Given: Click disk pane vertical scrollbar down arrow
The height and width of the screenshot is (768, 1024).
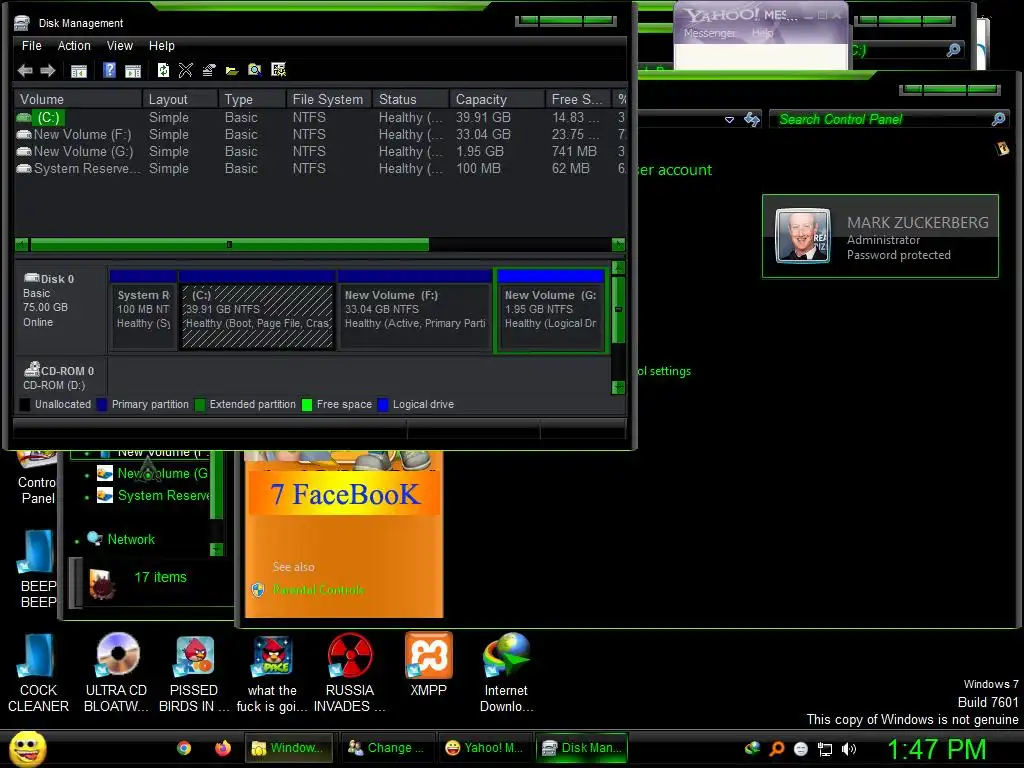Looking at the screenshot, I should pyautogui.click(x=618, y=388).
